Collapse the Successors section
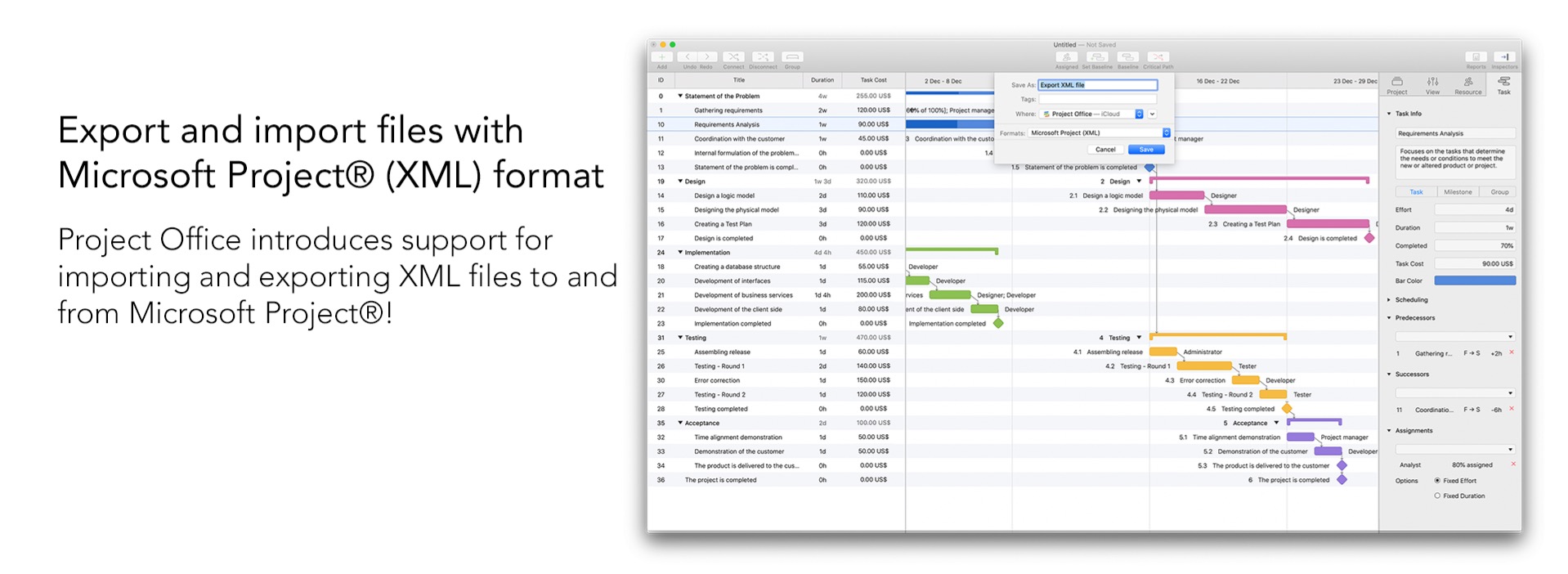The image size is (1568, 574). pos(1389,374)
